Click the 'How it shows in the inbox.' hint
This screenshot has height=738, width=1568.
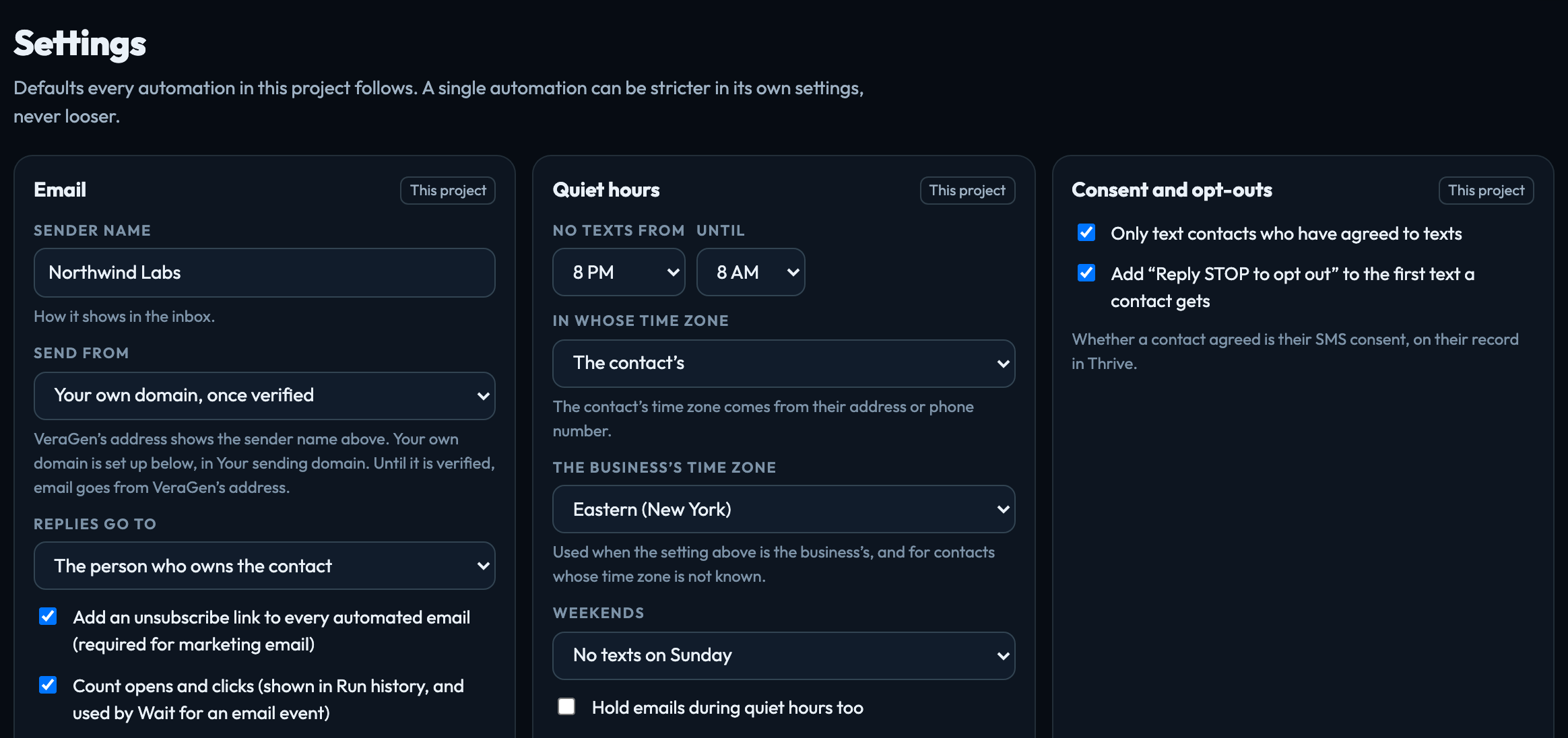(x=125, y=316)
